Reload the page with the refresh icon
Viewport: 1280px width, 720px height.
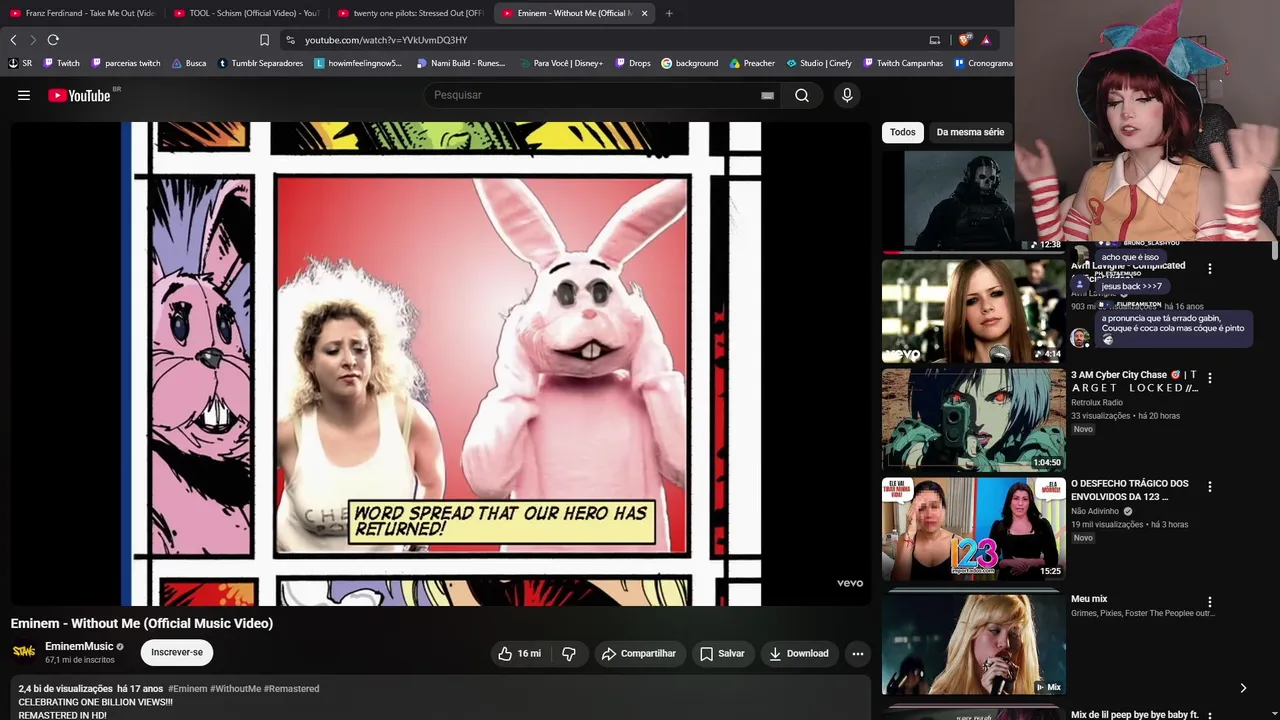[x=53, y=40]
